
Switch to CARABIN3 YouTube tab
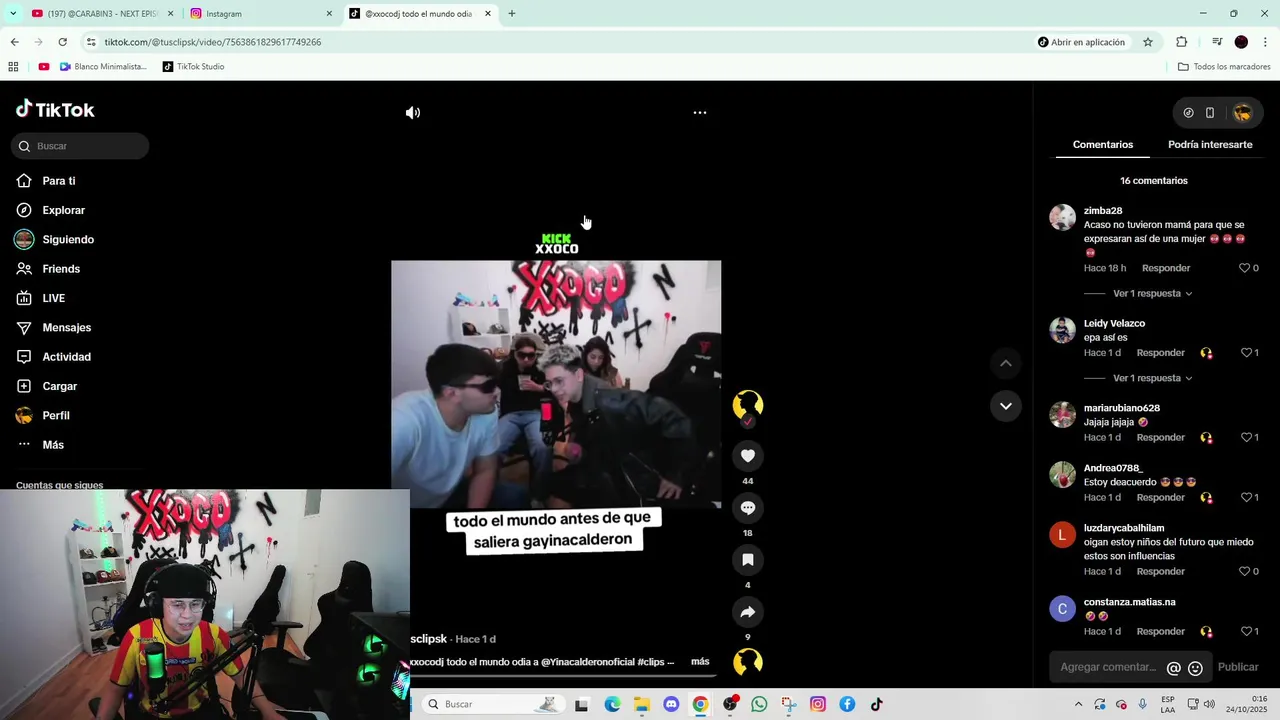tap(100, 14)
